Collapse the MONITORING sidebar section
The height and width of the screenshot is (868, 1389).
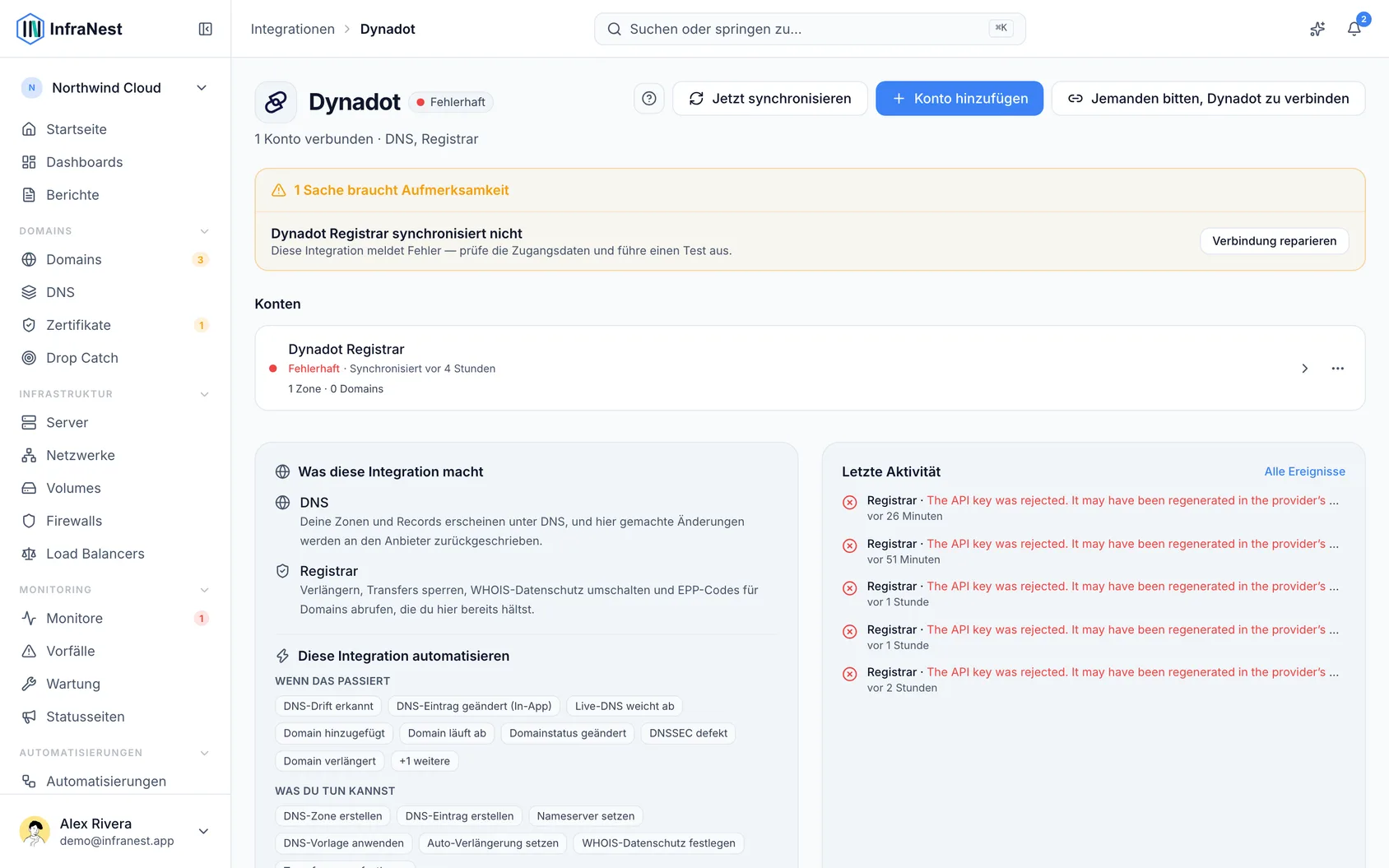tap(204, 590)
